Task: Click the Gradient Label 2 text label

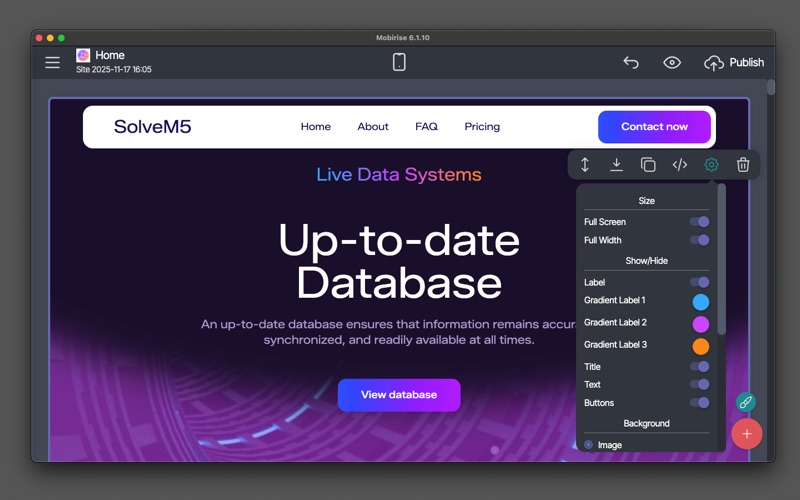Action: [x=615, y=322]
